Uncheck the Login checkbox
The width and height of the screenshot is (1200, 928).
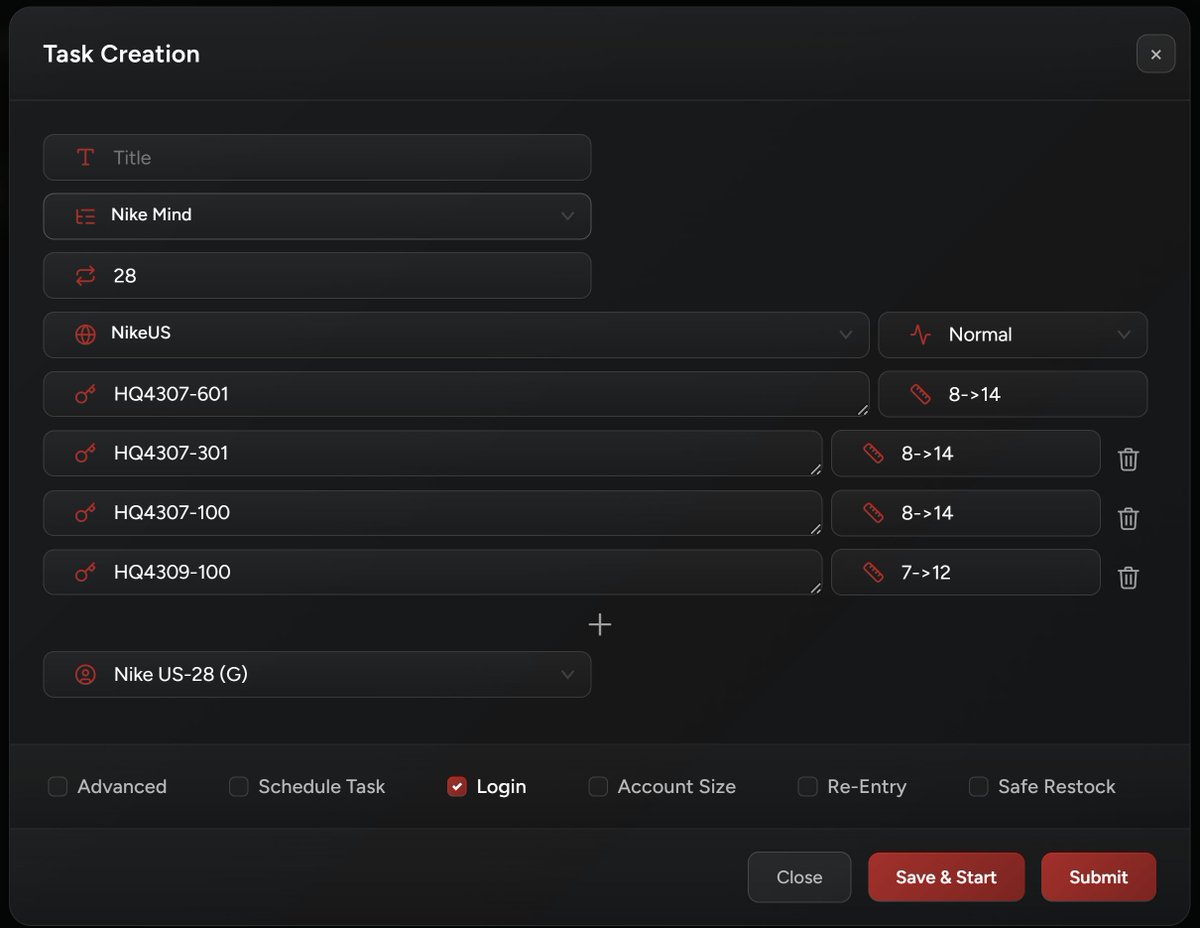457,786
